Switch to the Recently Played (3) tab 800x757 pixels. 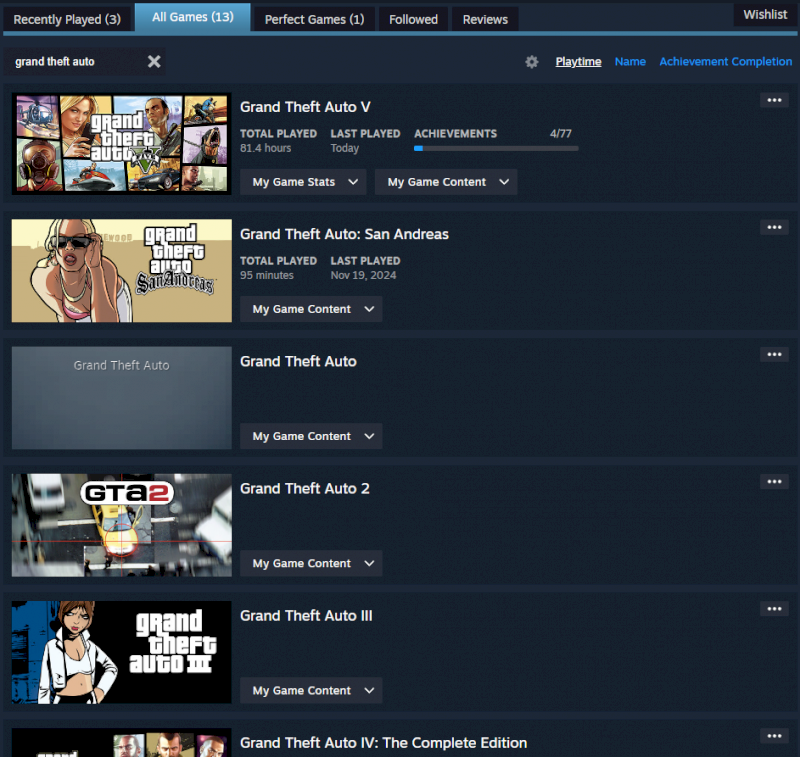(67, 19)
